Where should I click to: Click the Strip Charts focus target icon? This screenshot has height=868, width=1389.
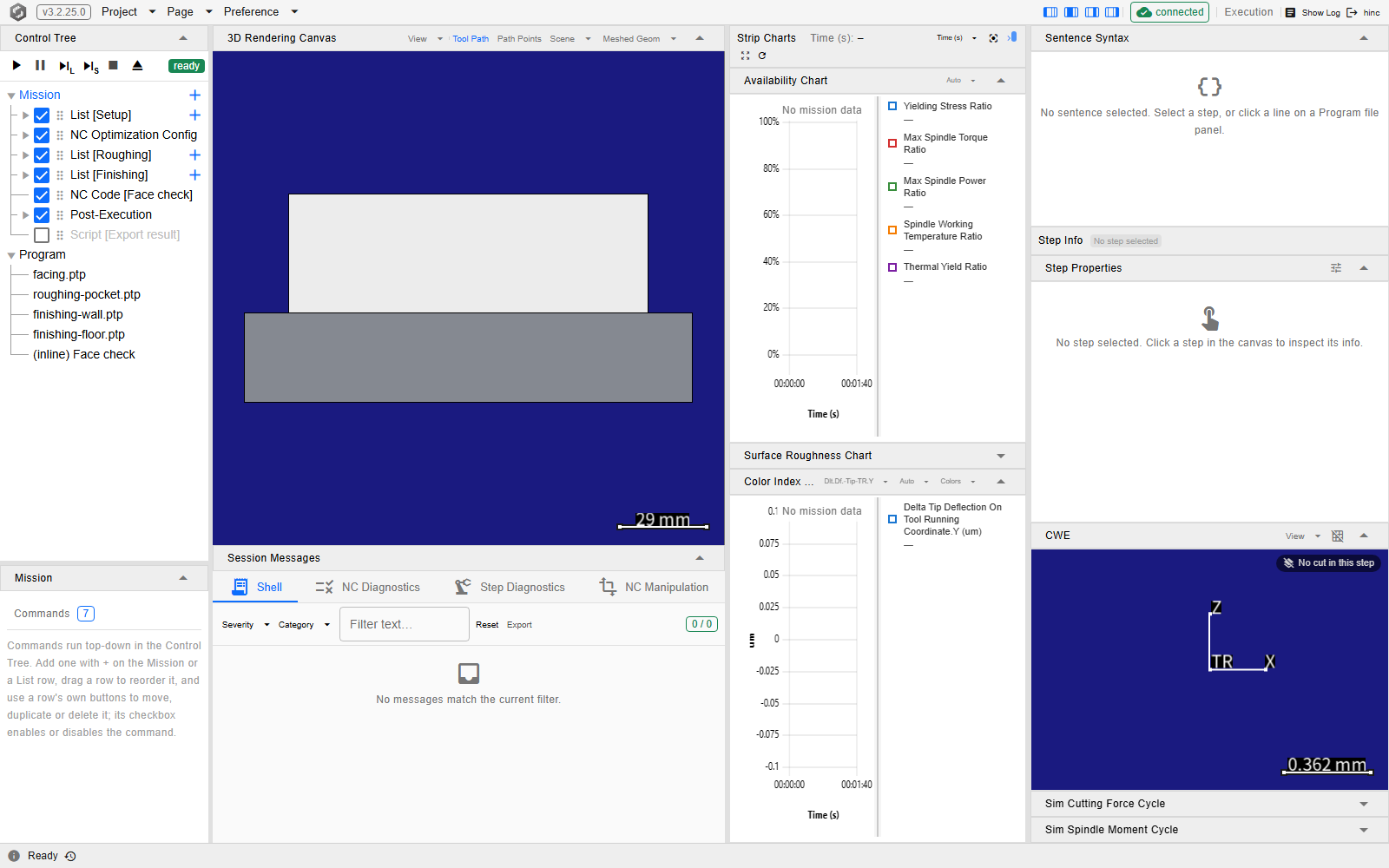pos(993,38)
